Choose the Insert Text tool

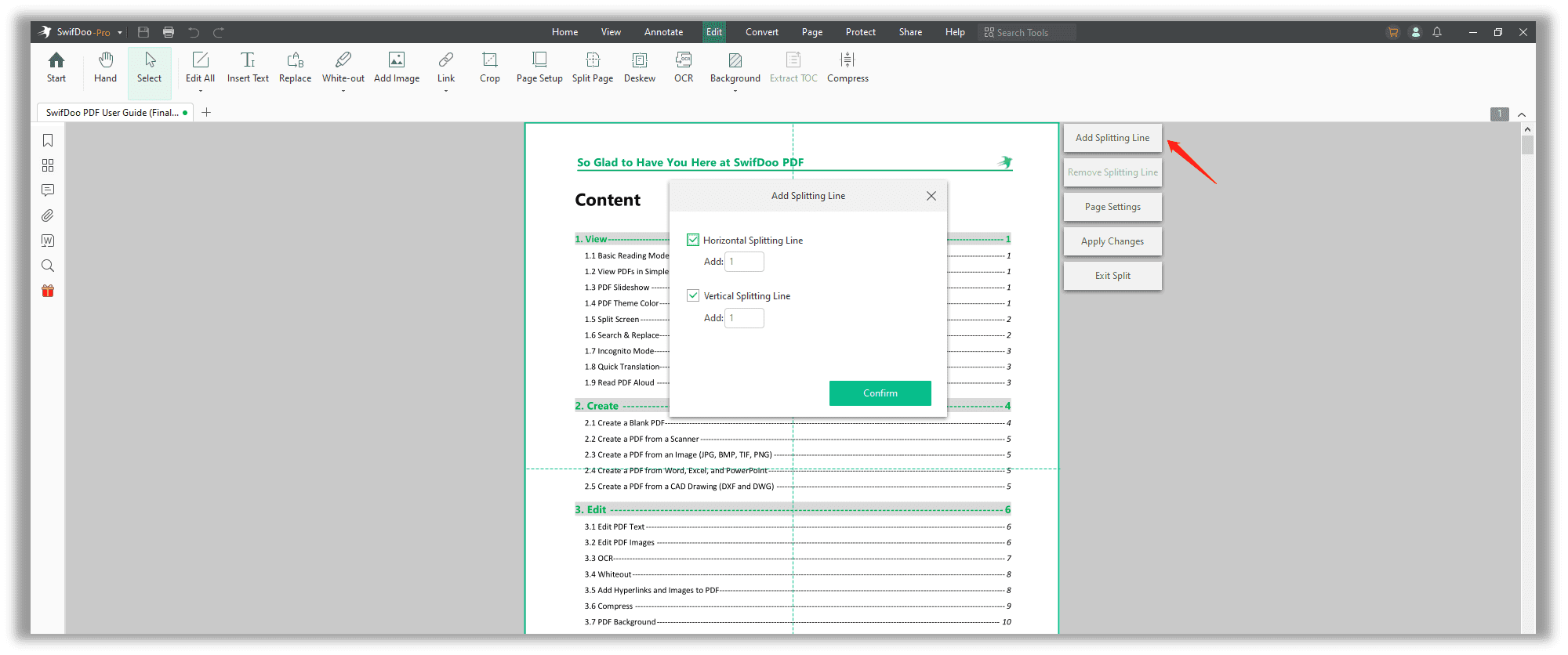(x=248, y=67)
